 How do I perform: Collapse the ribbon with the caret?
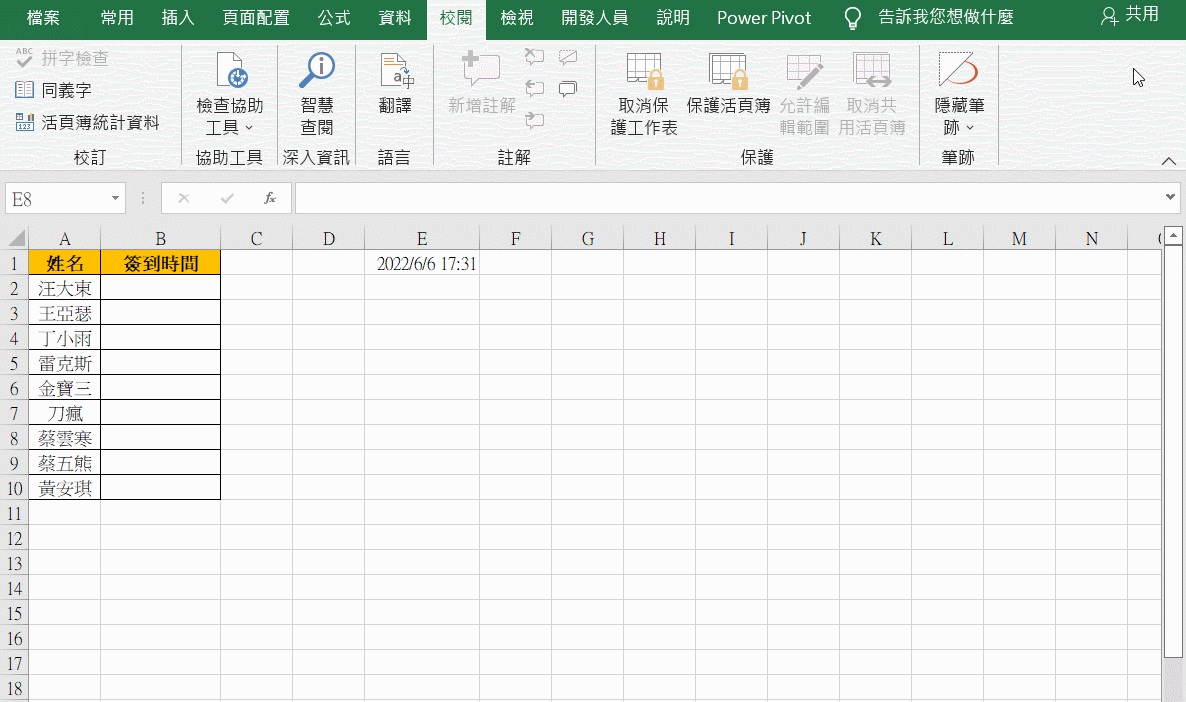click(1169, 161)
